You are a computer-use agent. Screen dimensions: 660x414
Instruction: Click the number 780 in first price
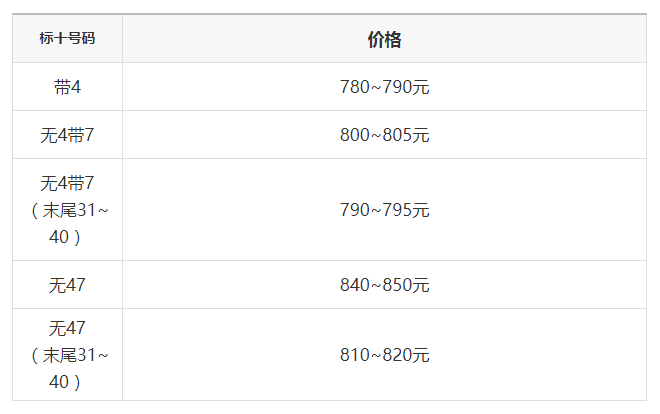355,87
